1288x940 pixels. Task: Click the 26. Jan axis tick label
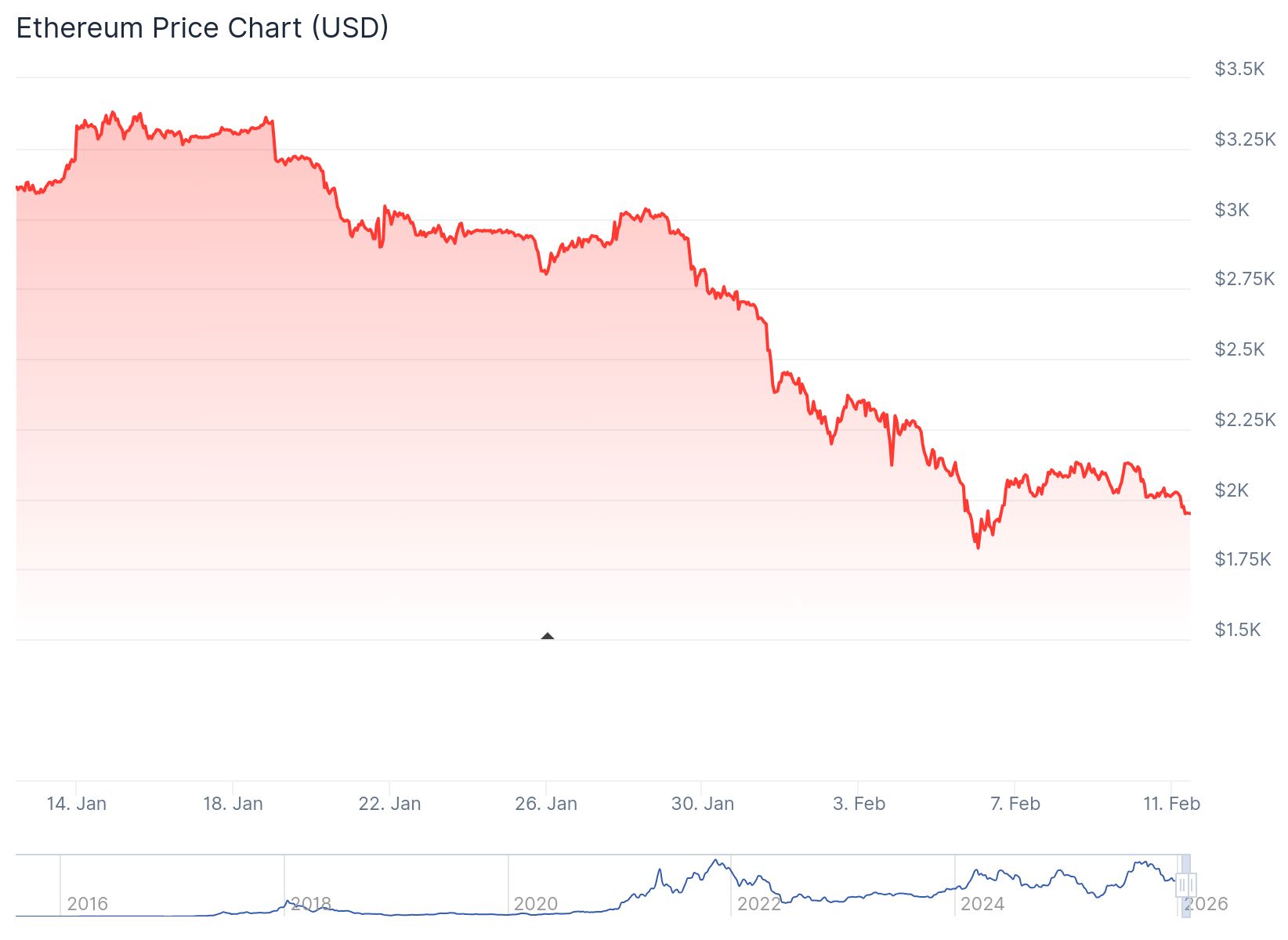[x=546, y=804]
